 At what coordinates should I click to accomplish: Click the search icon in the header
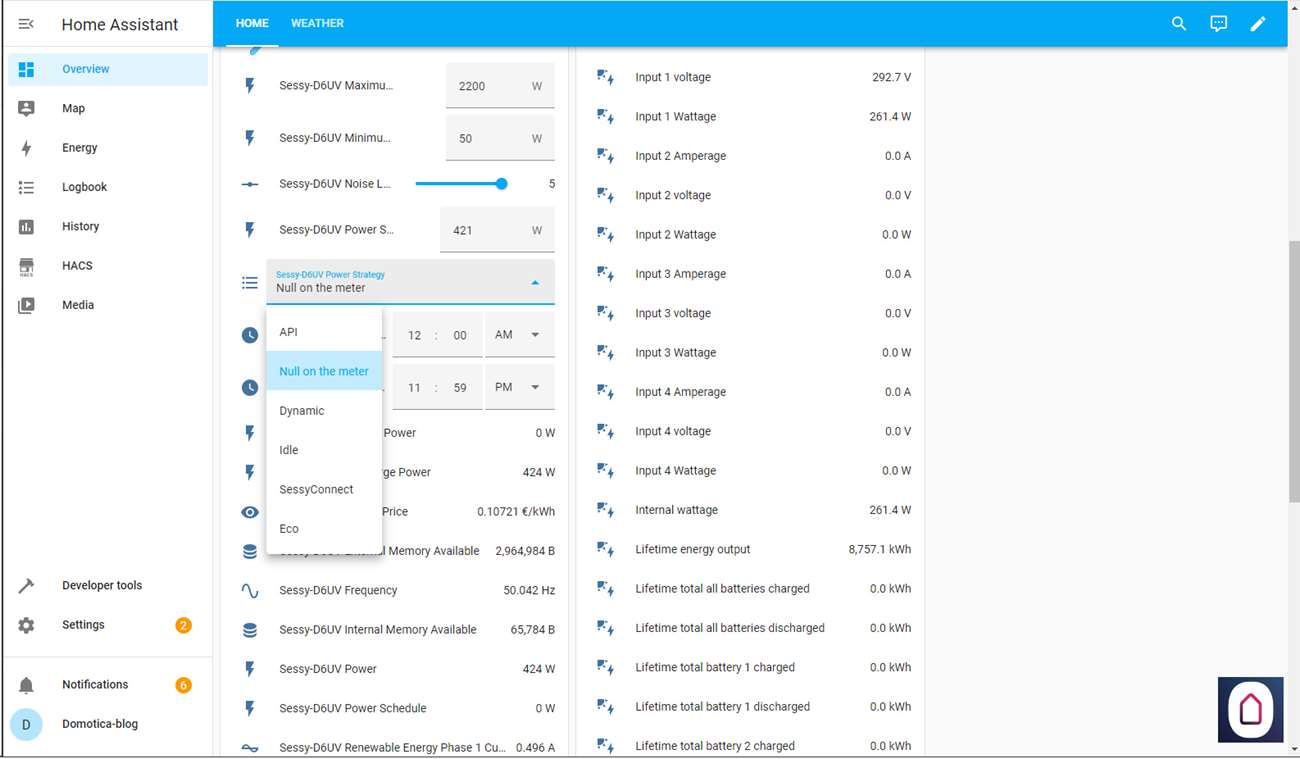[1179, 24]
